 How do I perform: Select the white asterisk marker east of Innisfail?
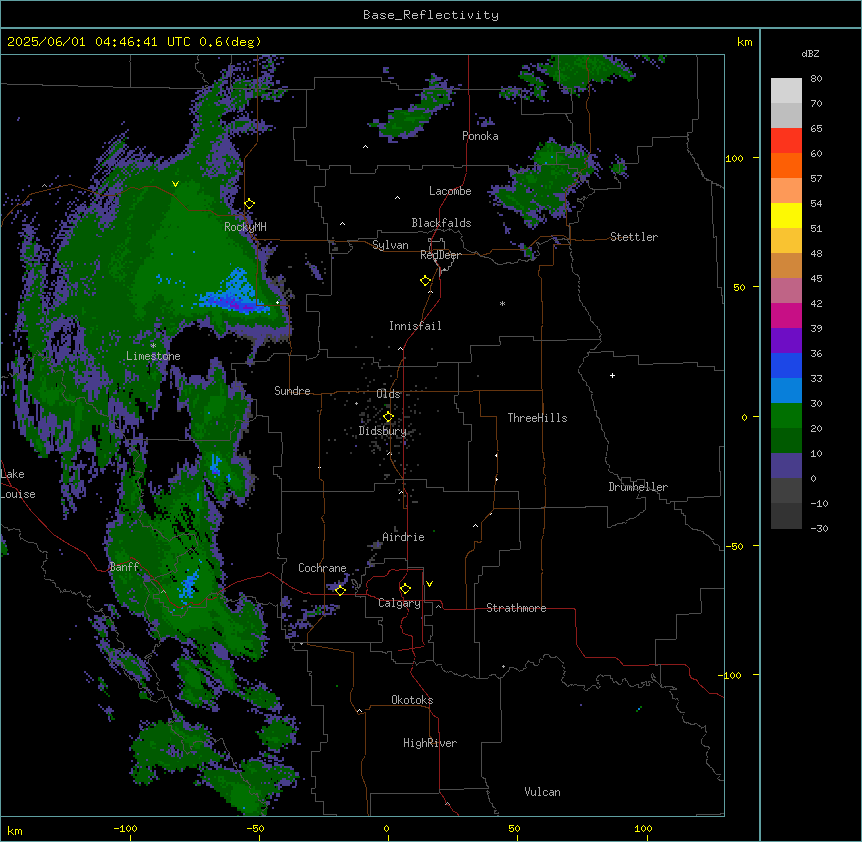click(x=502, y=303)
